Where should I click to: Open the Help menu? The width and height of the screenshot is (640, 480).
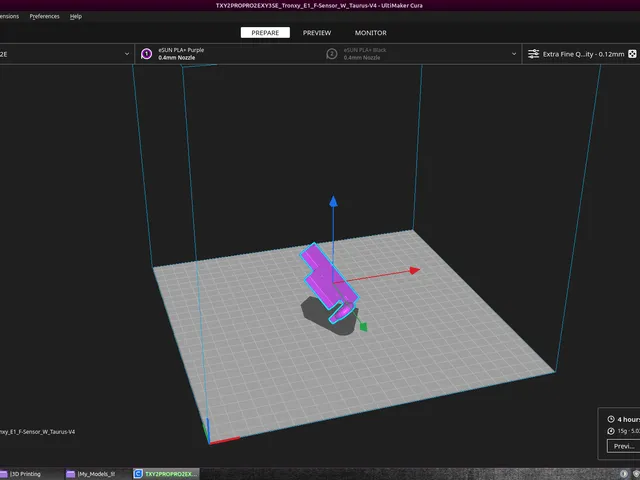[76, 16]
